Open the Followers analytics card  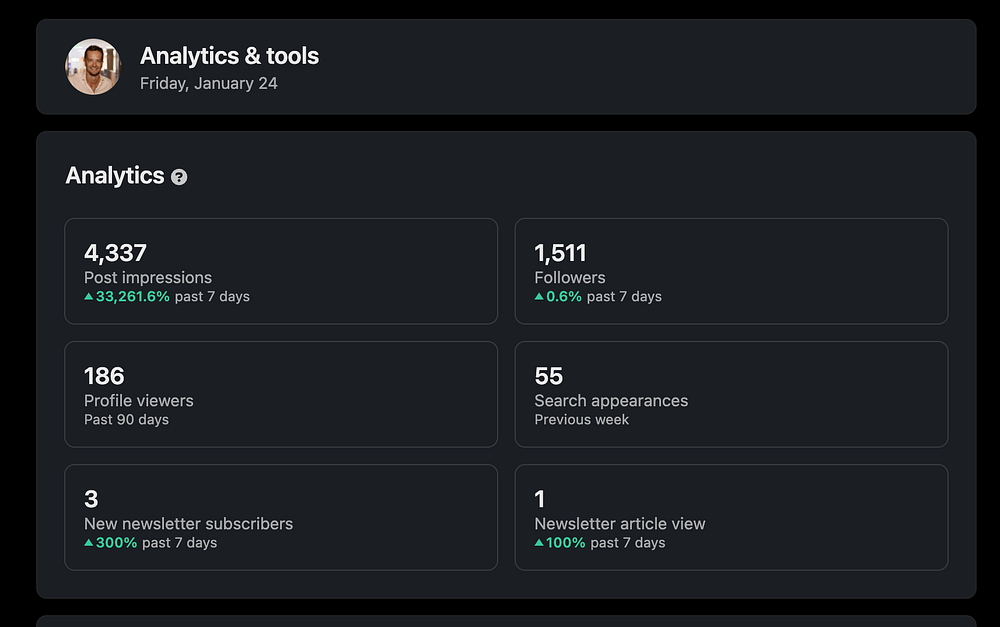(x=730, y=271)
